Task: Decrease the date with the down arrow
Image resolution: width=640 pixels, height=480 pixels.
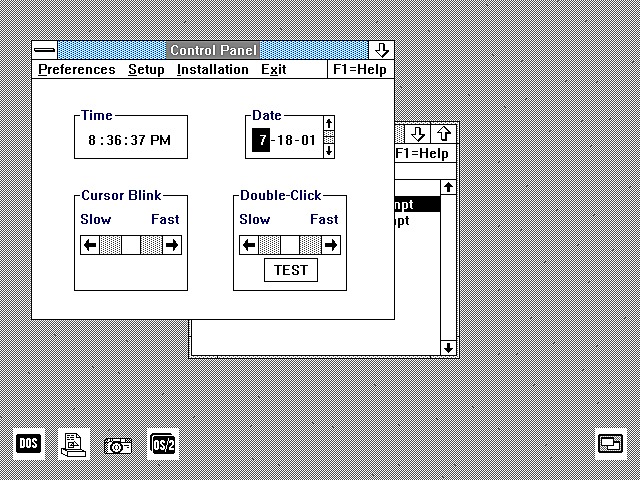Action: [x=329, y=151]
